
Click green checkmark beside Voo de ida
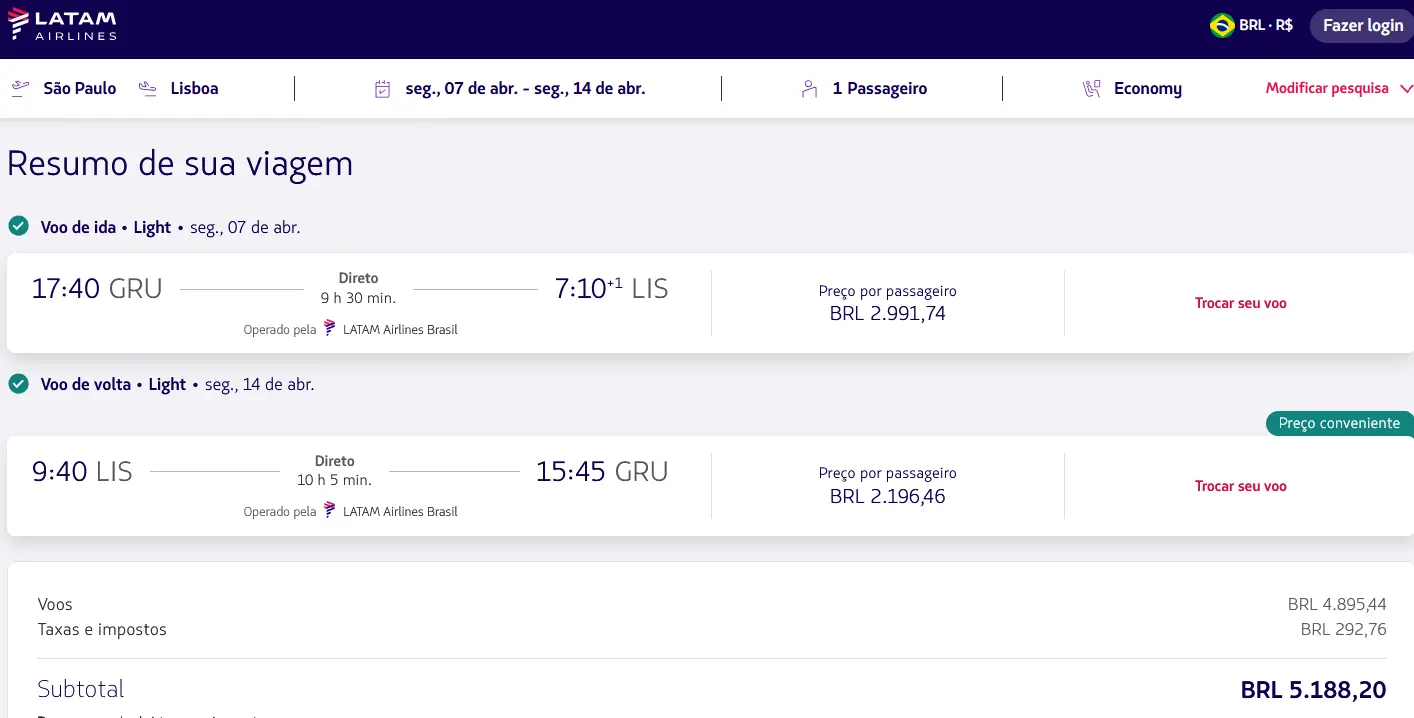click(x=18, y=226)
